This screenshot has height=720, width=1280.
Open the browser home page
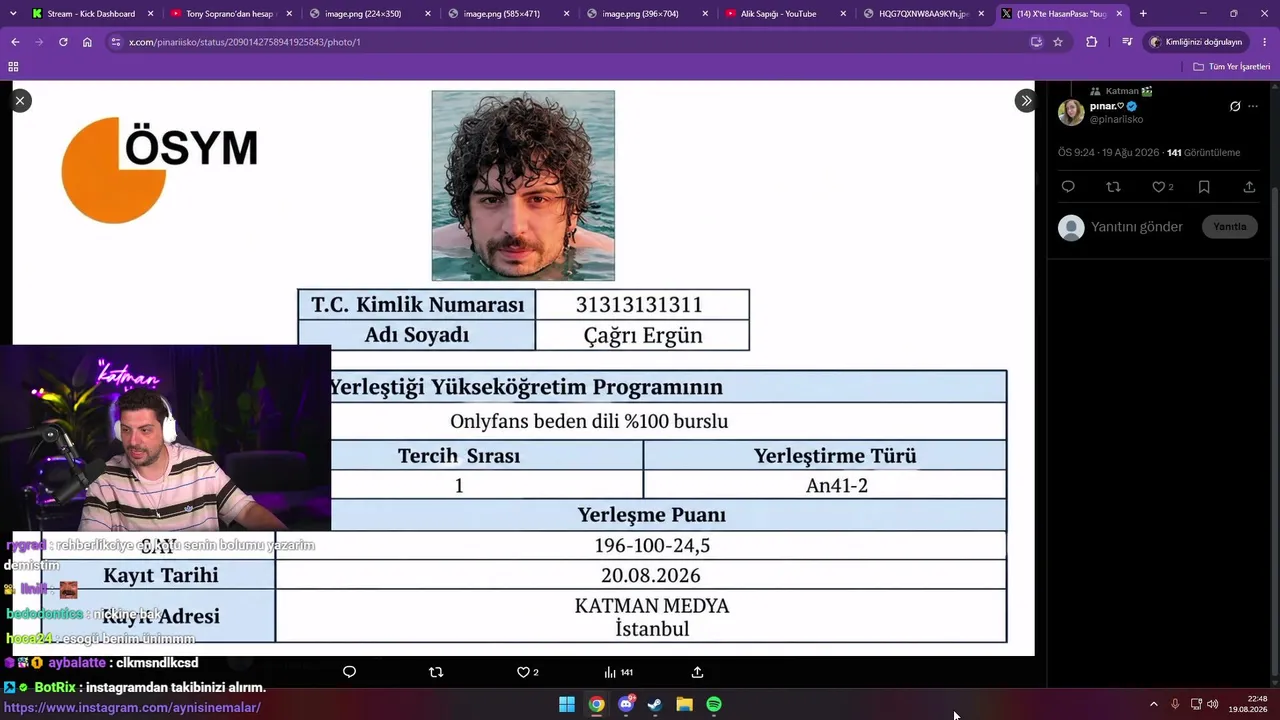[x=87, y=42]
